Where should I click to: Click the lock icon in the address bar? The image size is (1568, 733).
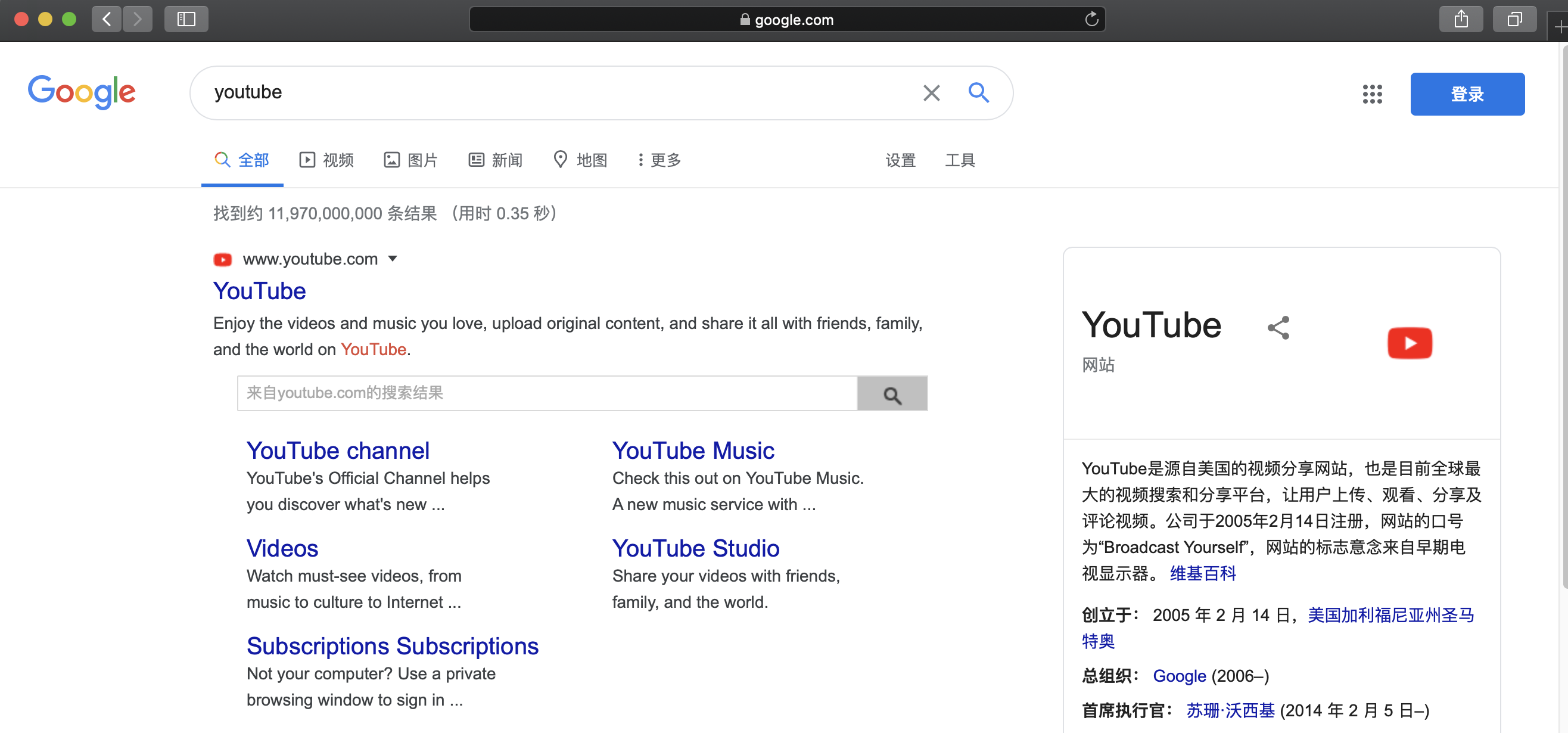[x=745, y=19]
